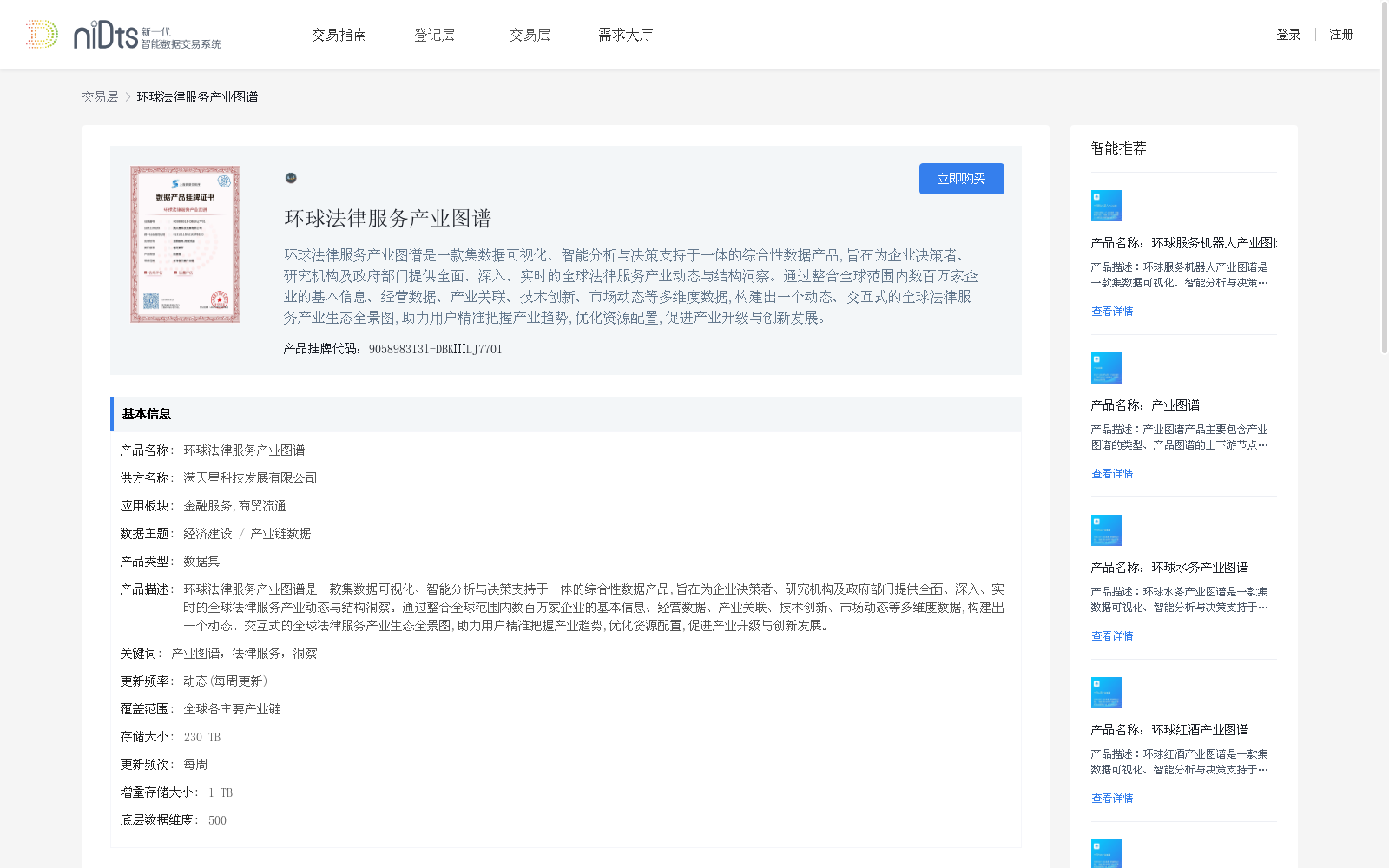Click the small supplier avatar icon above the title
1389x868 pixels.
click(x=291, y=178)
